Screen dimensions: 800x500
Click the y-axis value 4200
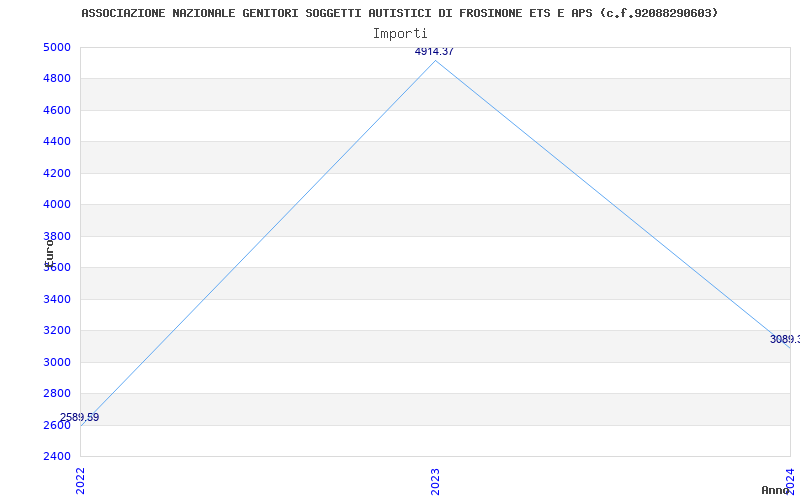pyautogui.click(x=56, y=173)
